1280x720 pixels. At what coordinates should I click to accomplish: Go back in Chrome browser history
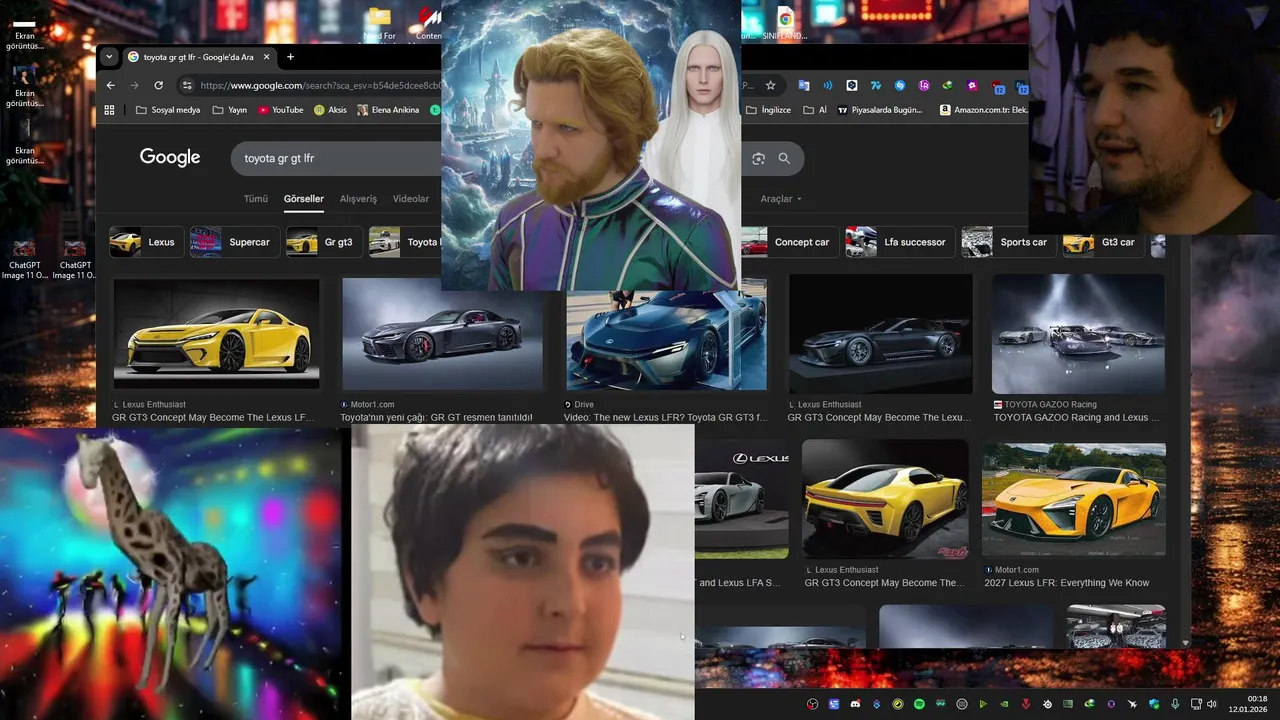pos(111,86)
